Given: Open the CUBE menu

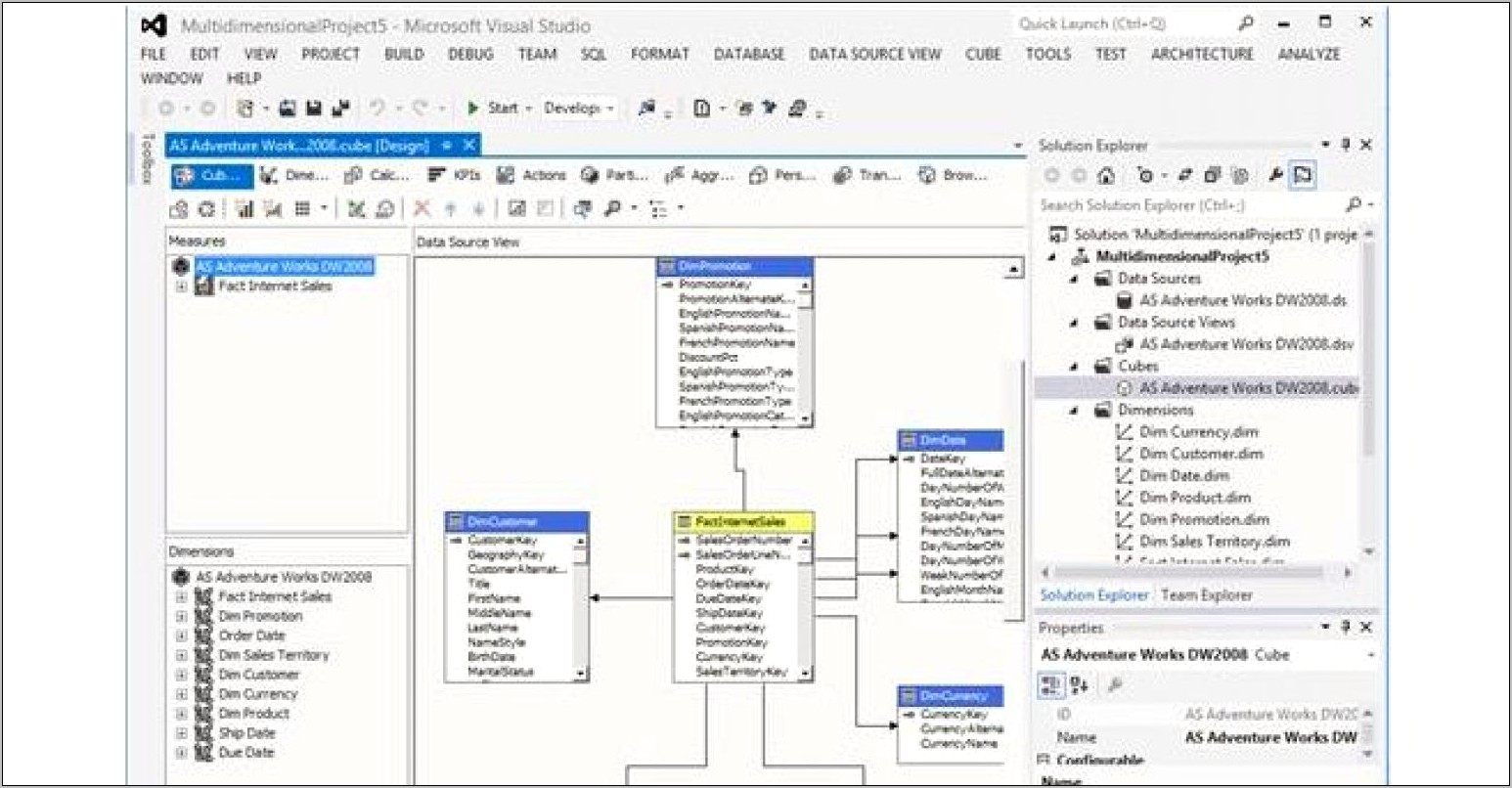Looking at the screenshot, I should (x=983, y=55).
